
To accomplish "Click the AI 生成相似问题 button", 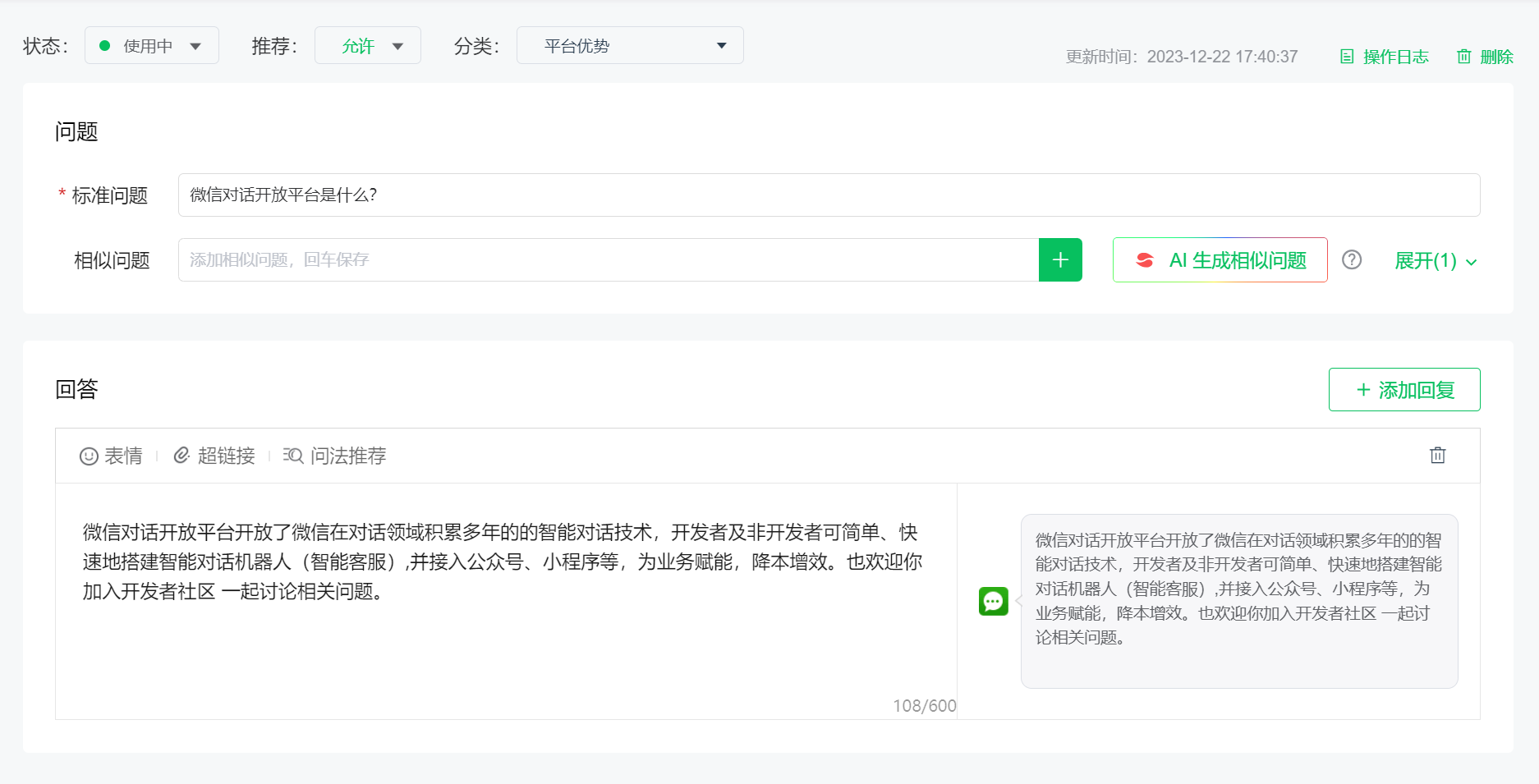I will tap(1220, 260).
